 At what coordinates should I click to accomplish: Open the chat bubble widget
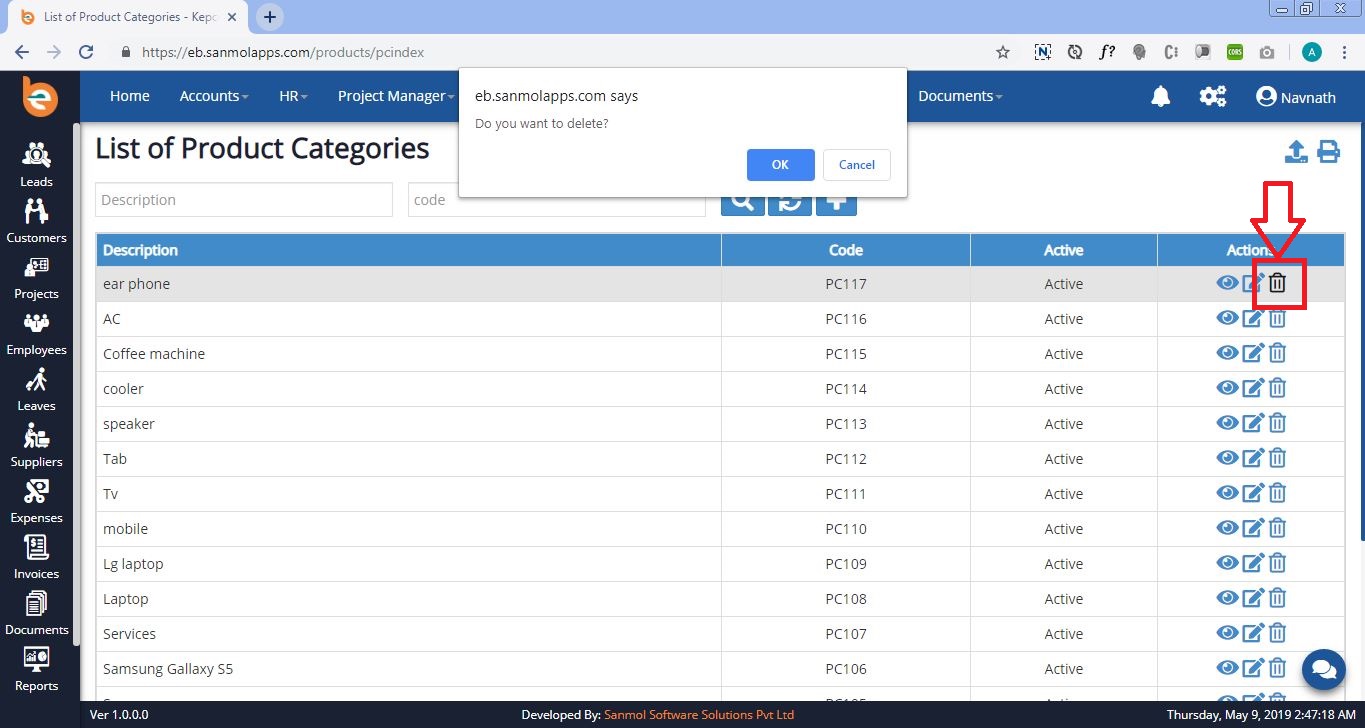coord(1324,668)
